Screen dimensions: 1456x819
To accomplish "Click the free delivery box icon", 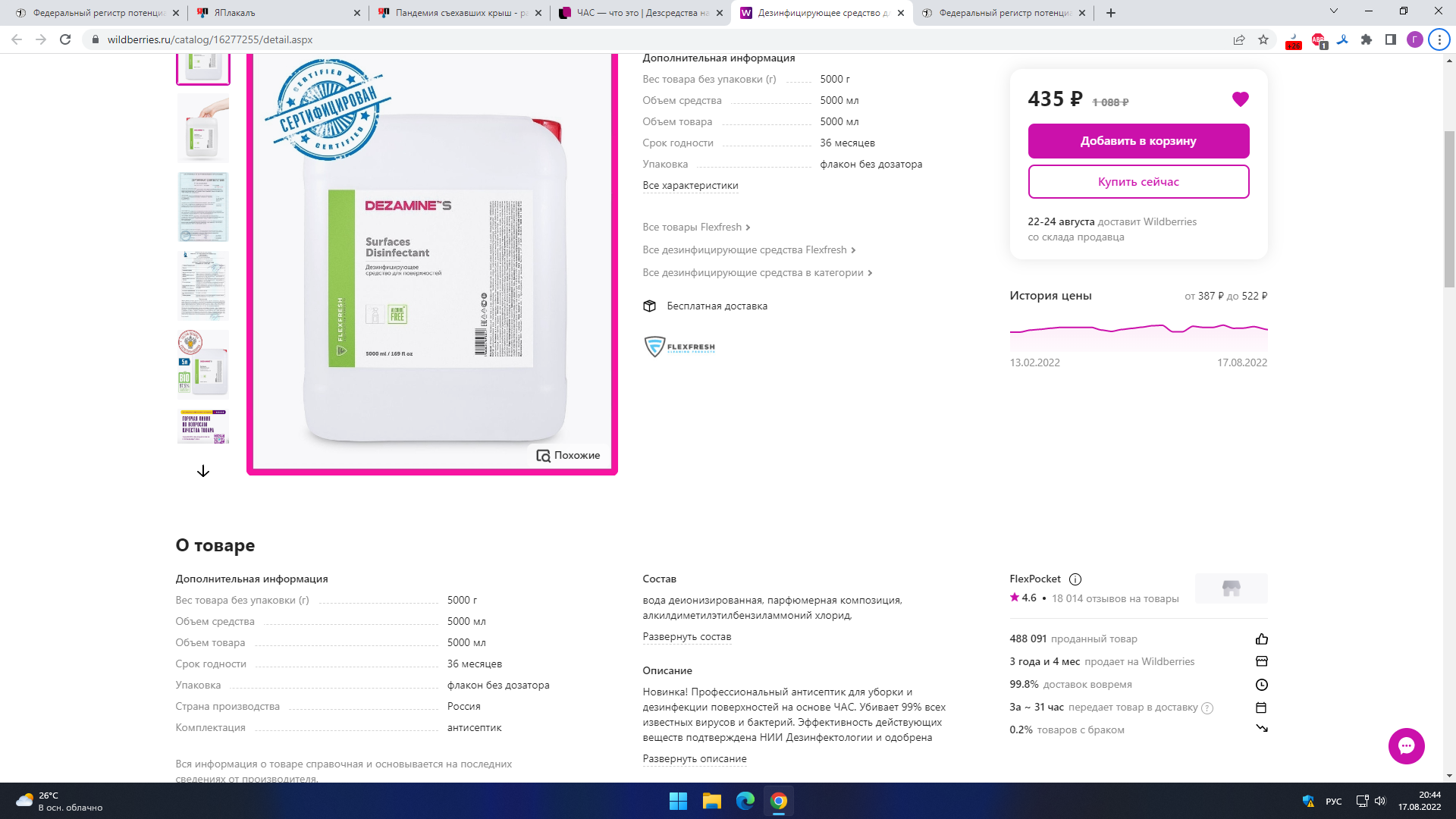I will (649, 306).
